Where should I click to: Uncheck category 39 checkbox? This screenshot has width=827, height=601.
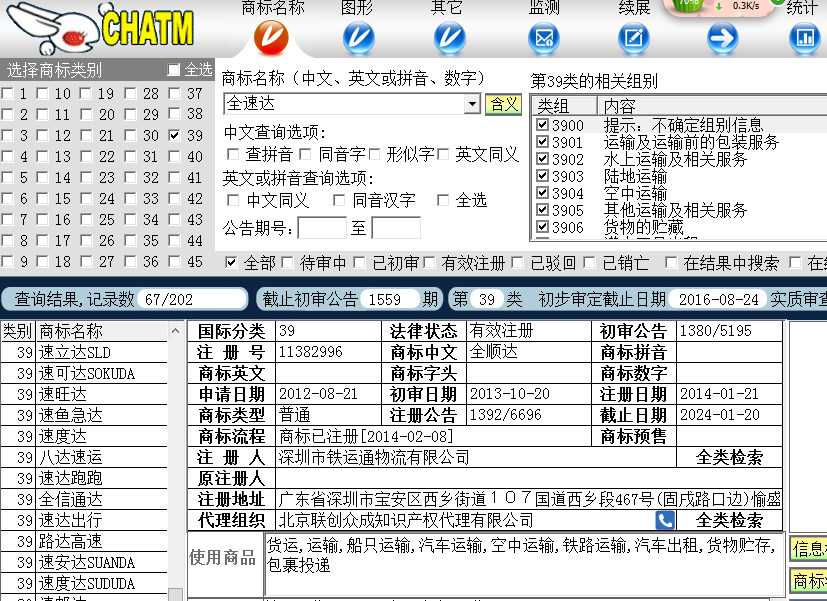pos(175,135)
